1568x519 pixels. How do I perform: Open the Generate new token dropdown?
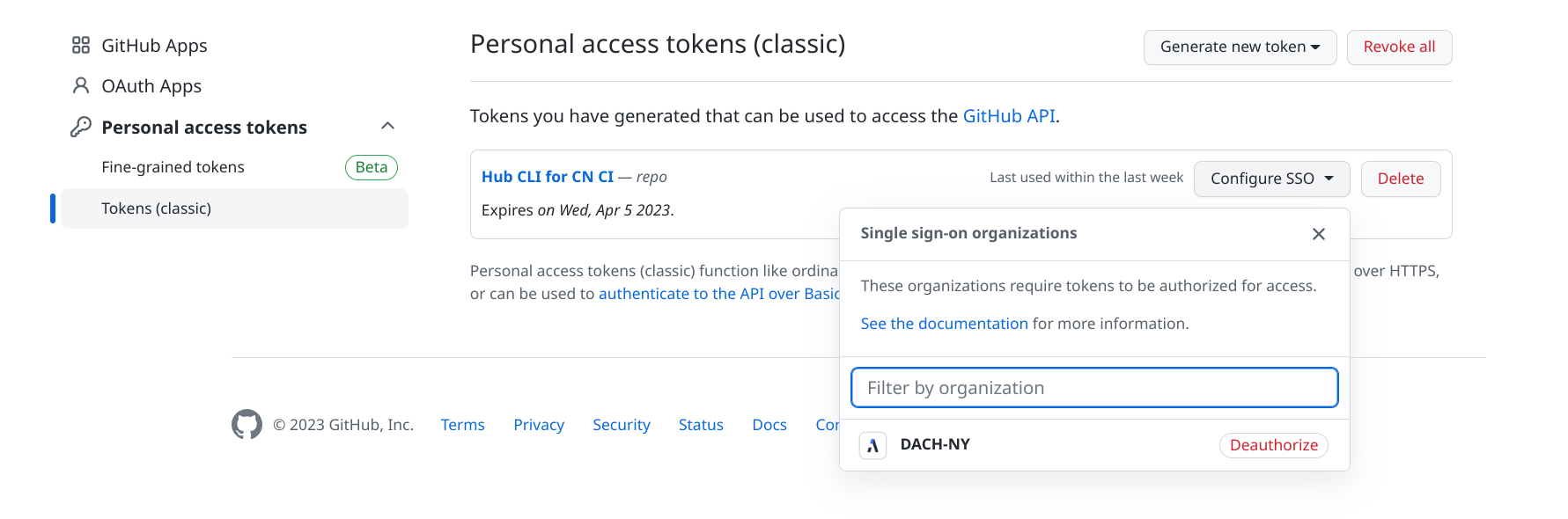(x=1240, y=48)
